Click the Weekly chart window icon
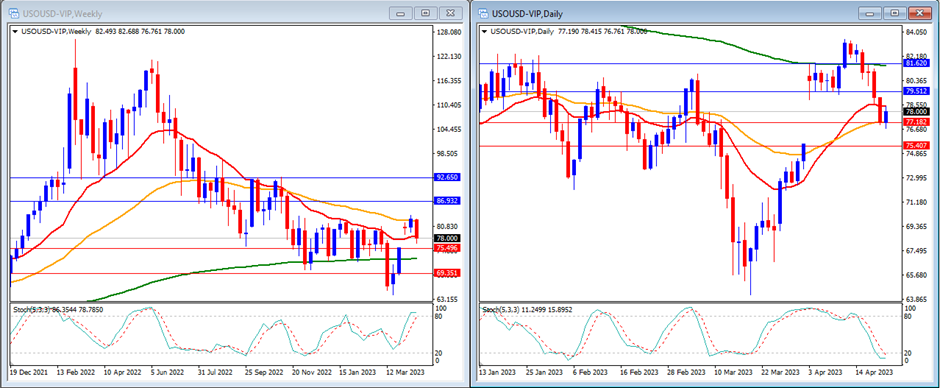 click(13, 13)
